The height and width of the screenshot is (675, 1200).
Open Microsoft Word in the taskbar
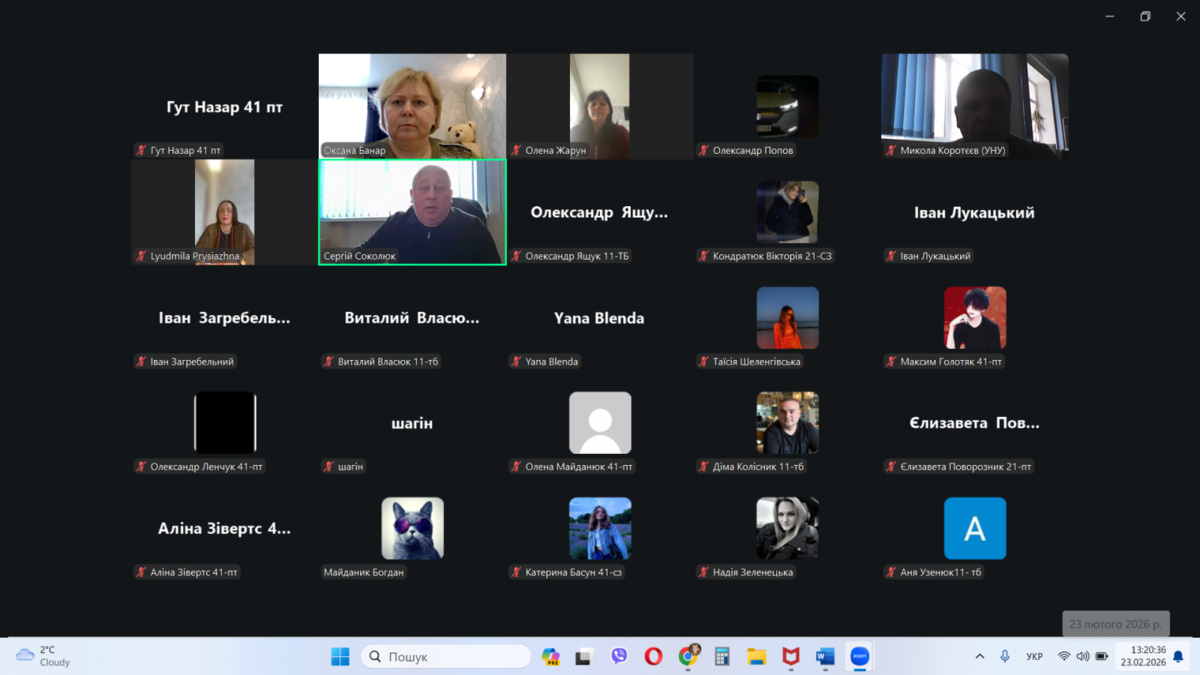(x=825, y=656)
